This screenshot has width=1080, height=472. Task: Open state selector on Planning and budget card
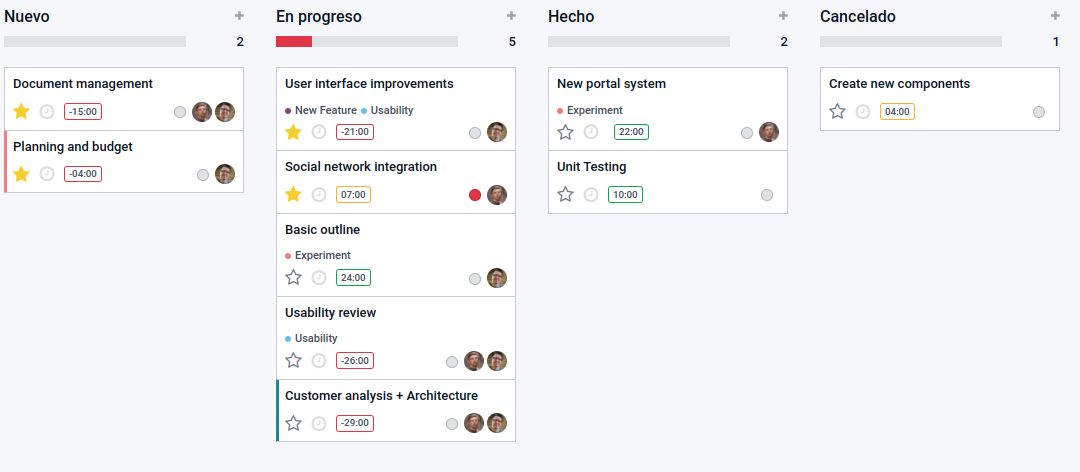[x=202, y=174]
